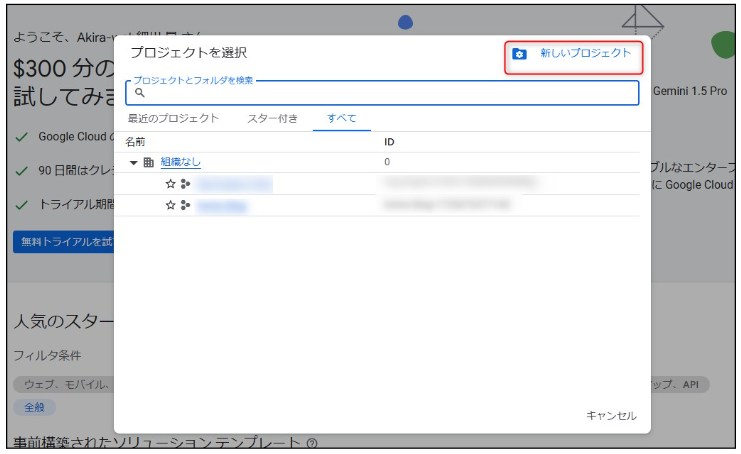Click the ID column header
This screenshot has height=454, width=741.
[389, 142]
